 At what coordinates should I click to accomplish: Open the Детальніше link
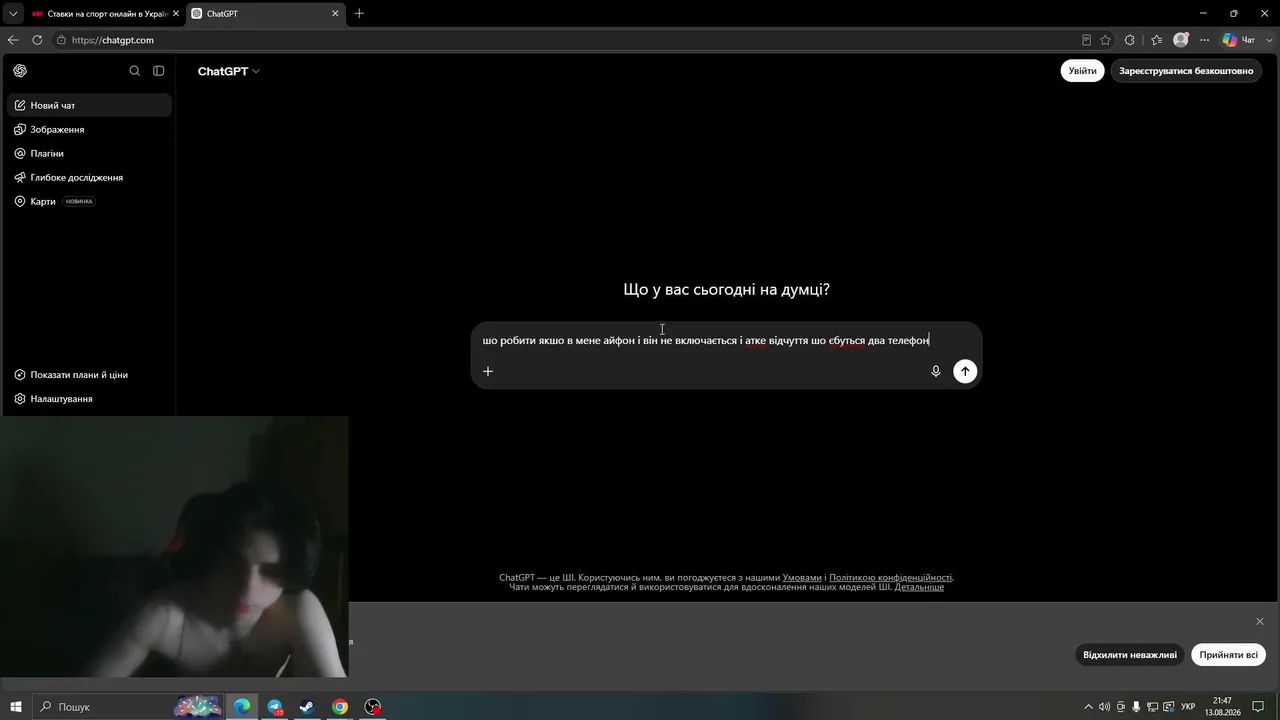click(919, 587)
